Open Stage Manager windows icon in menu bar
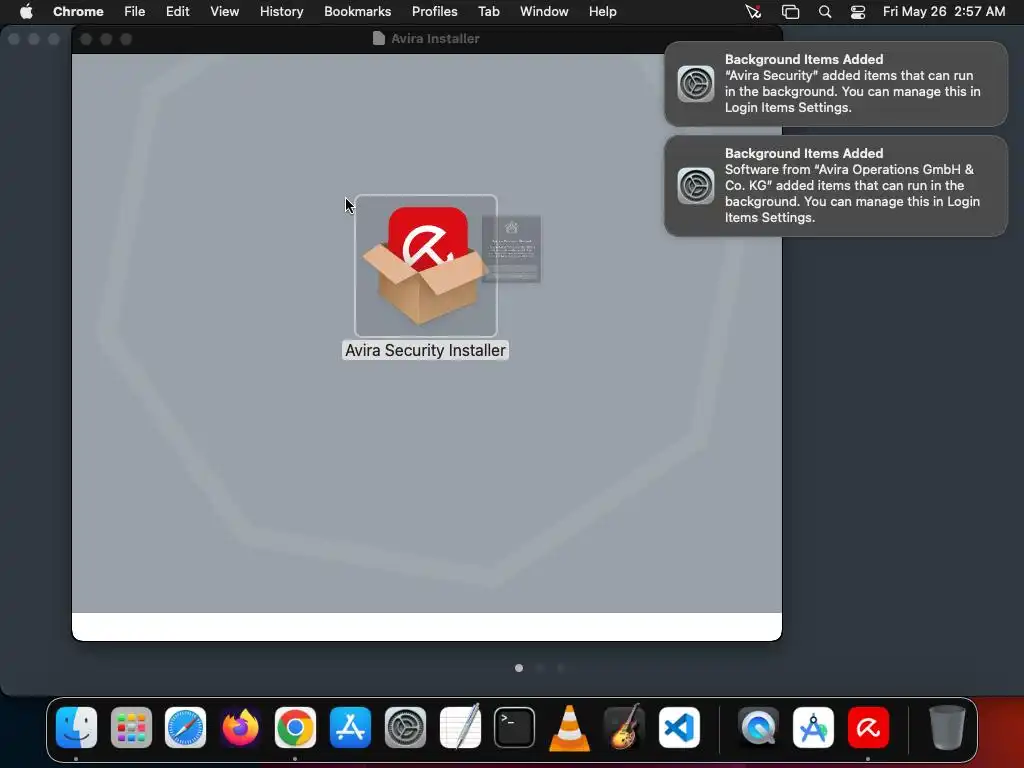 point(790,12)
